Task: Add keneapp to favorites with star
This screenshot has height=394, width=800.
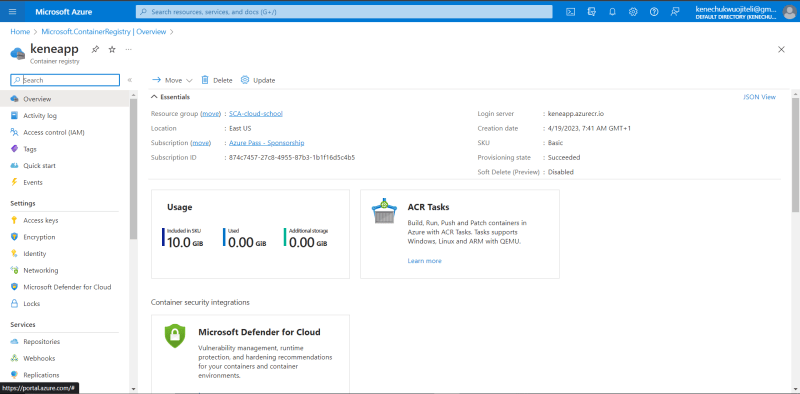Action: click(112, 50)
